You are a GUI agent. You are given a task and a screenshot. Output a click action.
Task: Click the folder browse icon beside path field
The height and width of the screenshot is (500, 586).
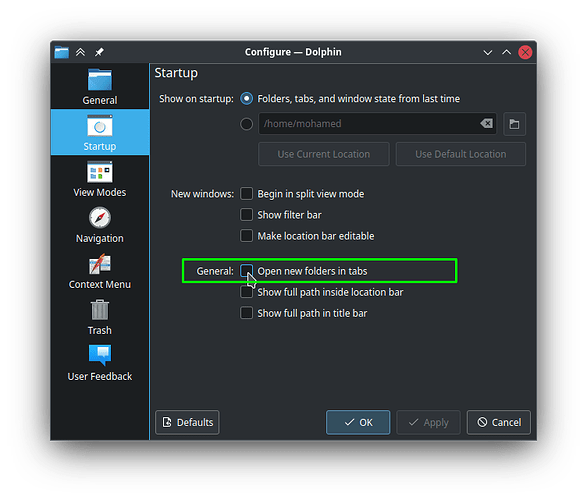514,124
